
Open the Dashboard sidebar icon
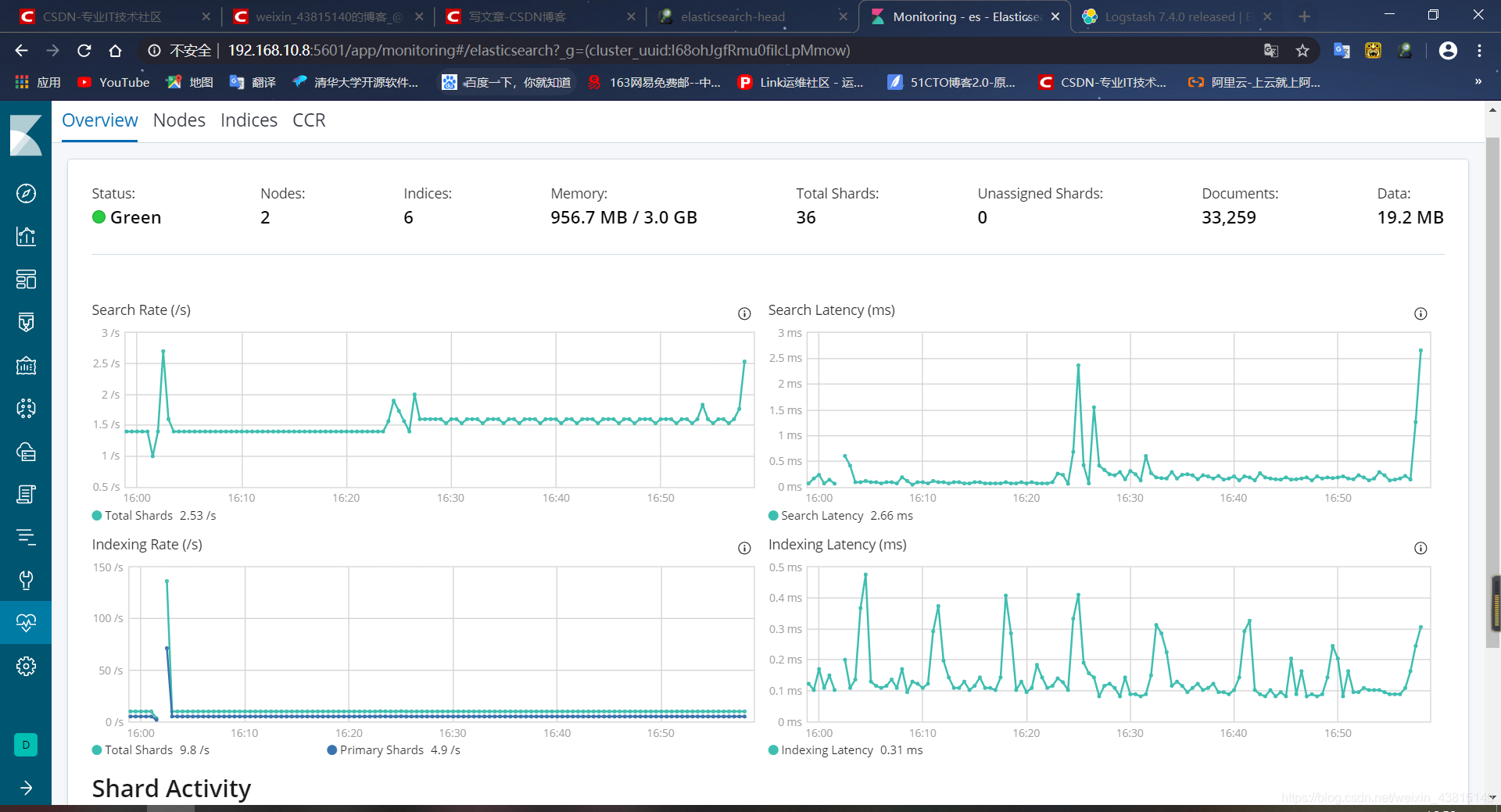[x=26, y=279]
